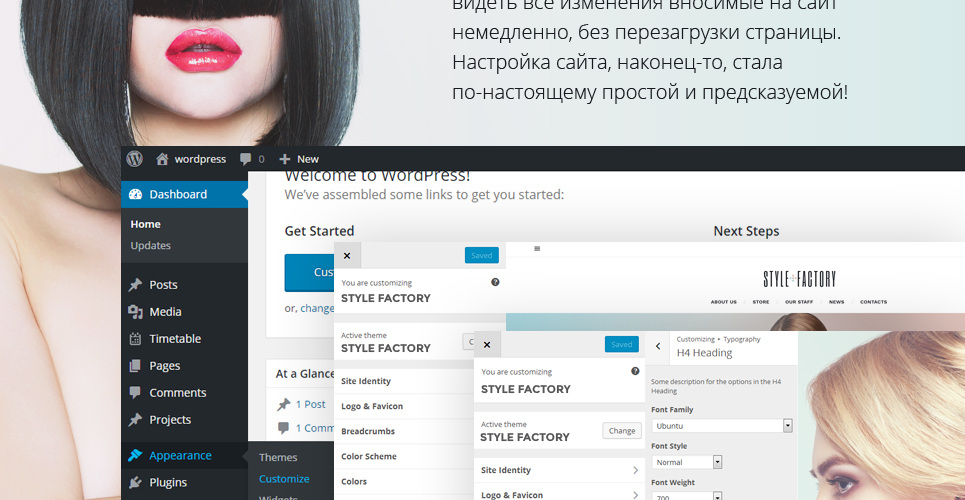
Task: Click the Comments icon in the sidebar menu
Action: (x=135, y=392)
